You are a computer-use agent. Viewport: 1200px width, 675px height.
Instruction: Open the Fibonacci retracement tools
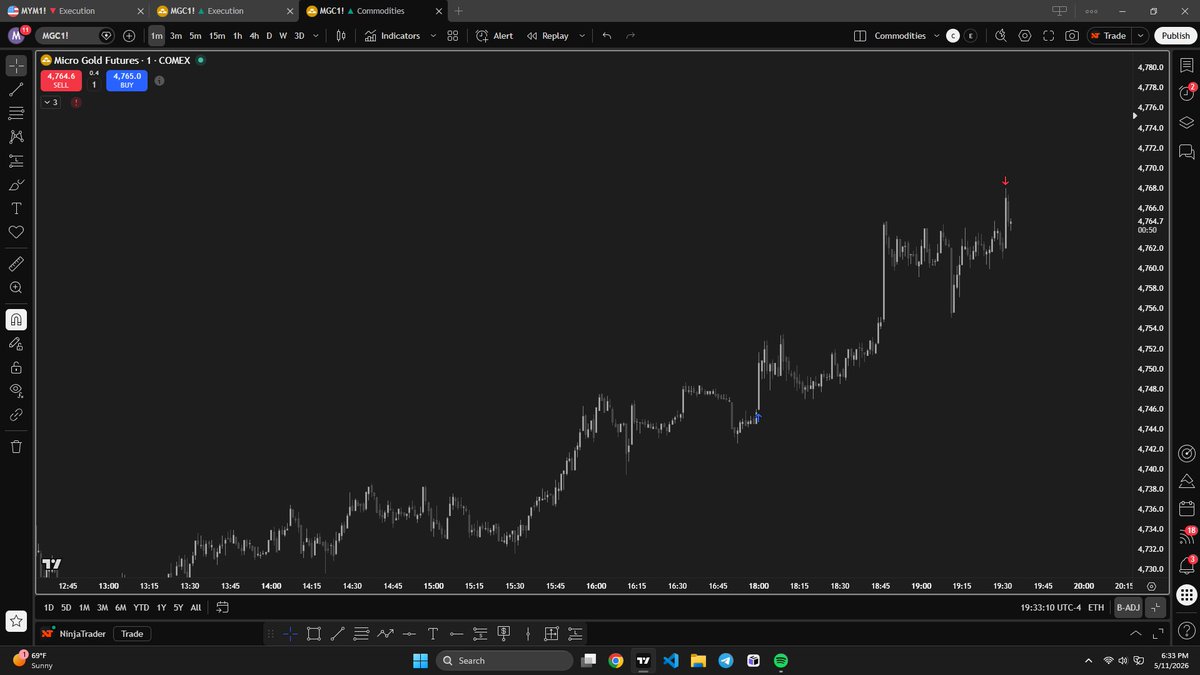coord(16,113)
